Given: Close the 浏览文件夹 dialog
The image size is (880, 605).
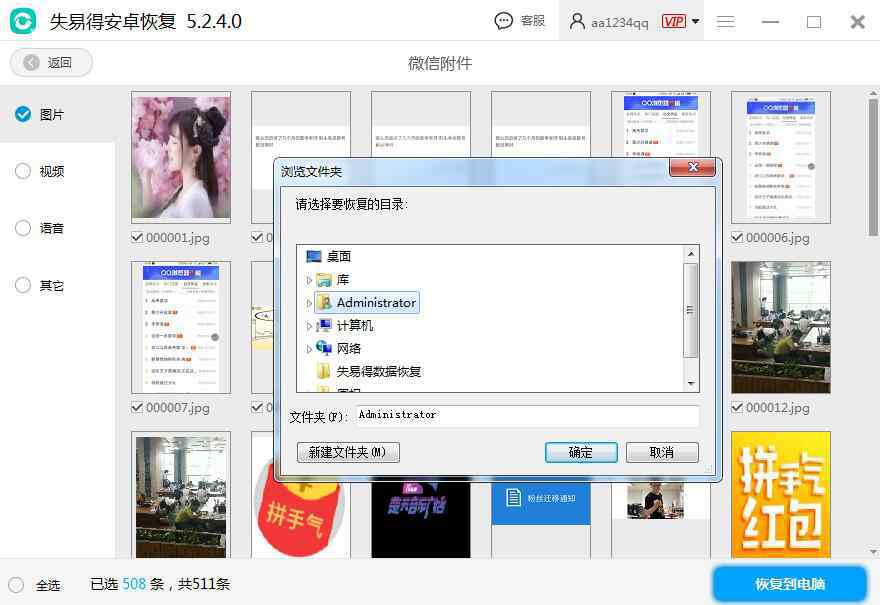Looking at the screenshot, I should [x=693, y=167].
